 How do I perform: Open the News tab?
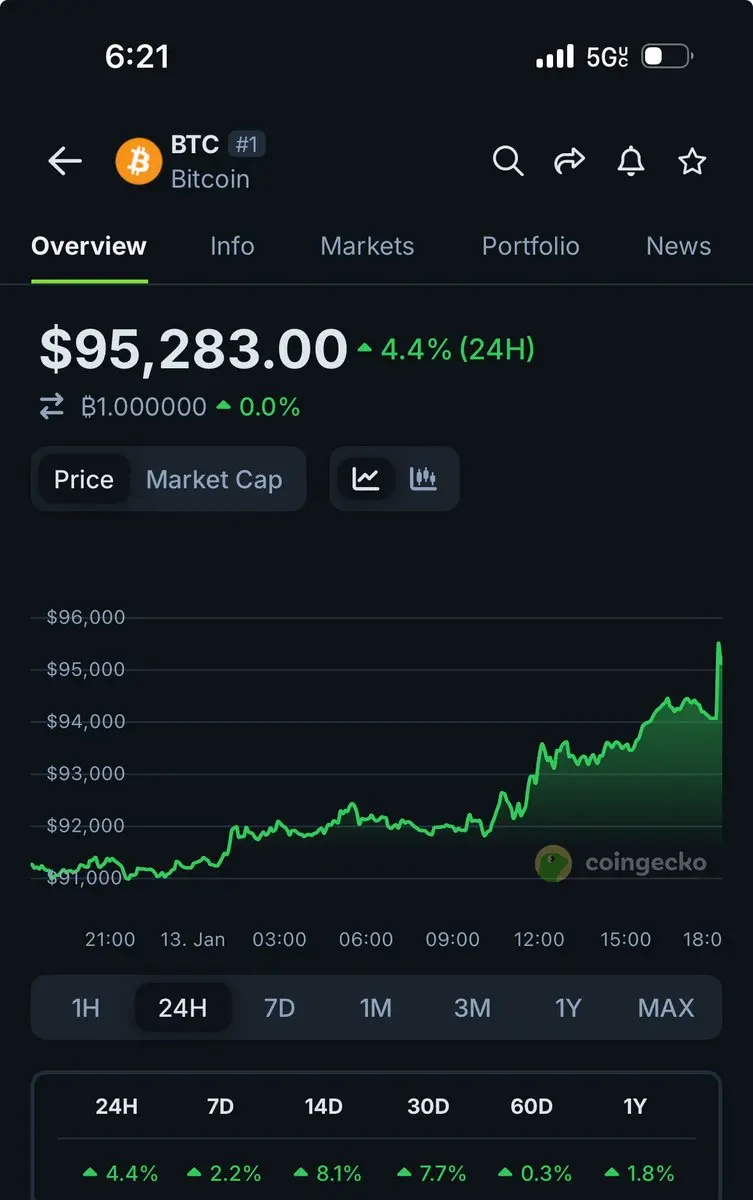tap(678, 246)
